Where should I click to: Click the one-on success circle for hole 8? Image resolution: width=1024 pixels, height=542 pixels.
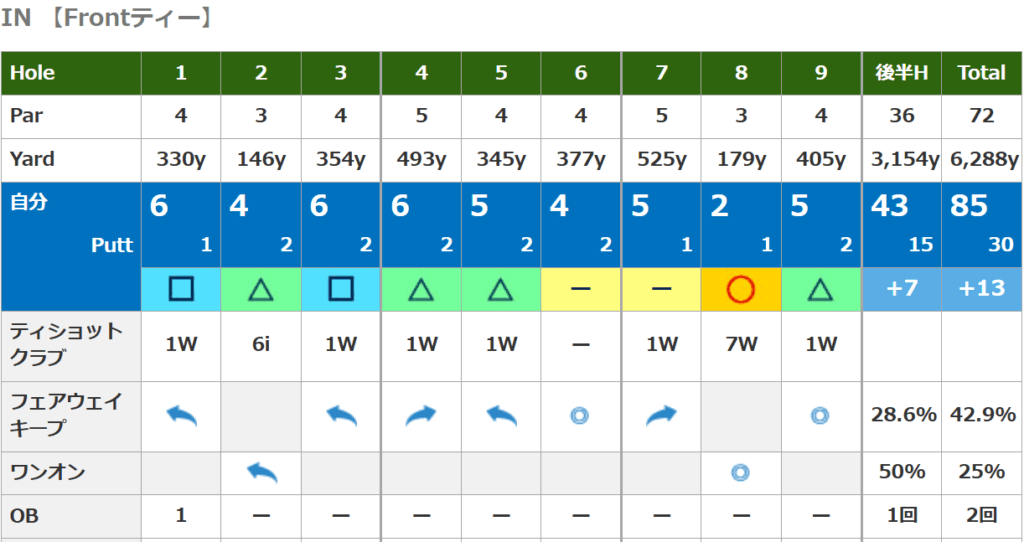coord(741,471)
